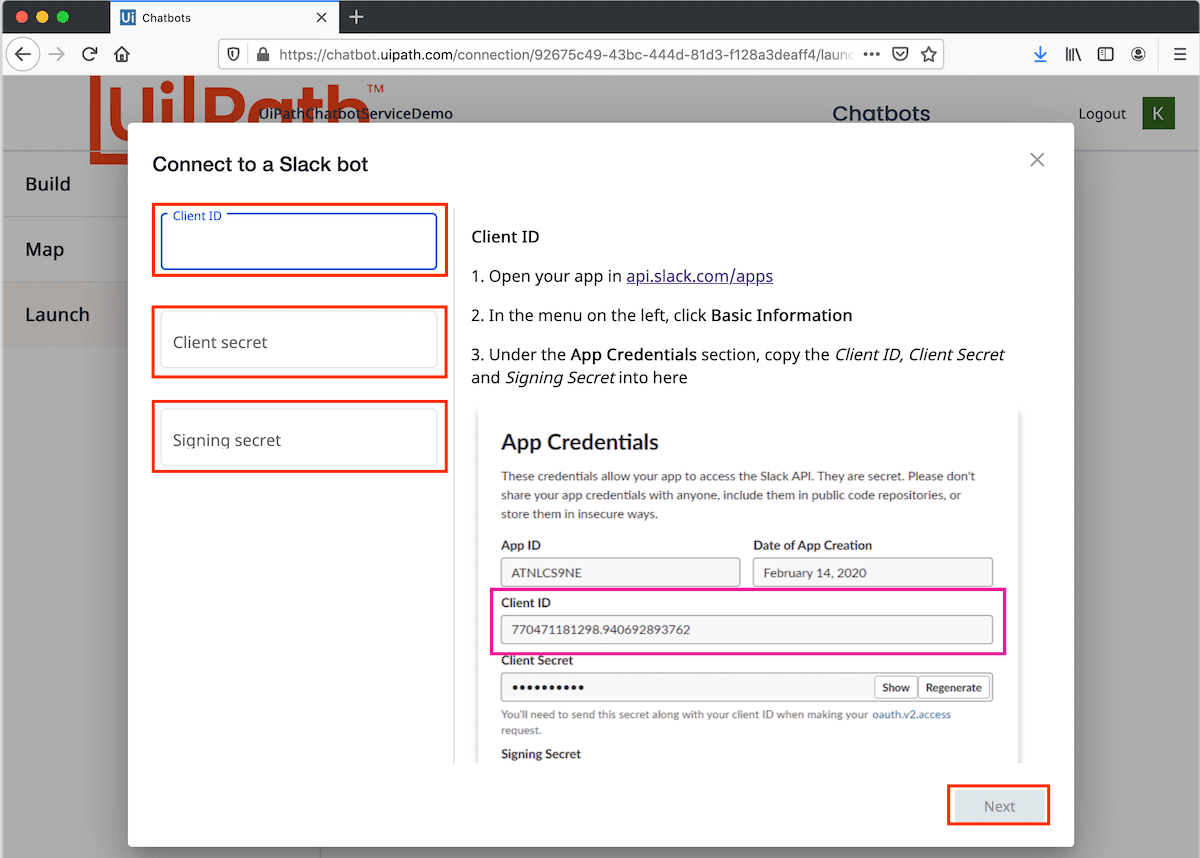Toggle the browser sidebar view

click(1106, 54)
